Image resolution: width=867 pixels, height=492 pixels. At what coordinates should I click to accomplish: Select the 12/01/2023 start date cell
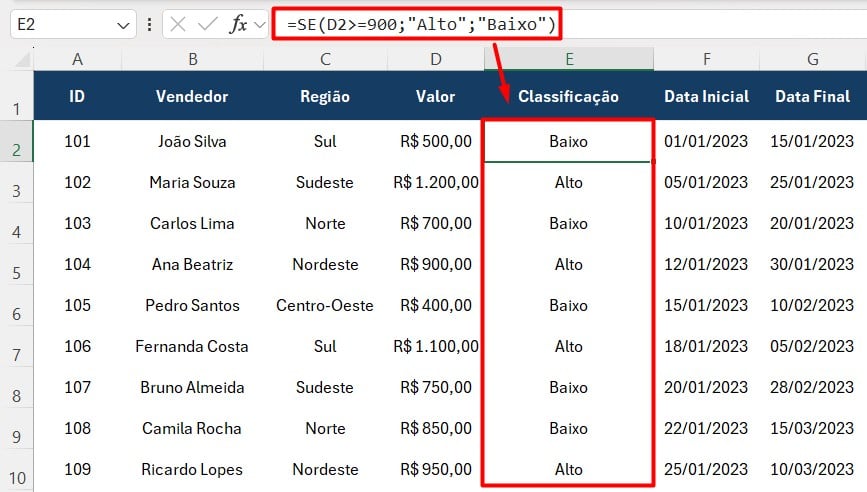click(707, 264)
